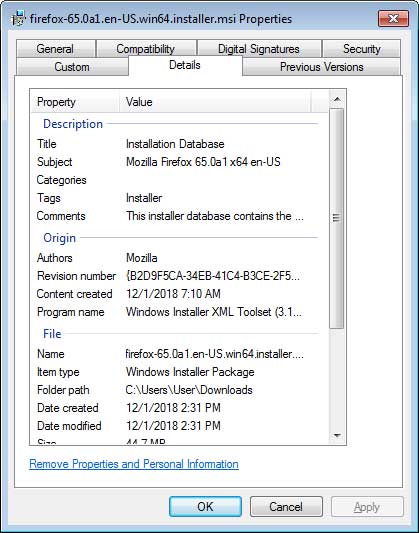Open the Compatibility tab
Screen dimensions: 419x533
pyautogui.click(x=146, y=49)
